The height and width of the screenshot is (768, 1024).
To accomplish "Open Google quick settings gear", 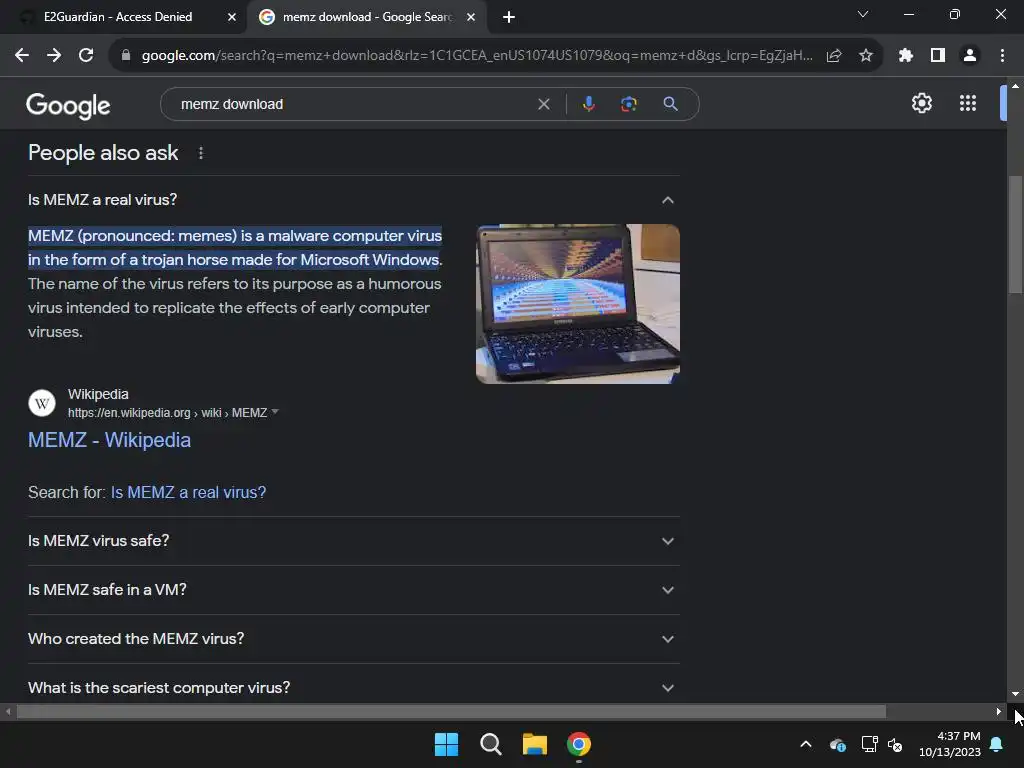I will click(x=921, y=103).
